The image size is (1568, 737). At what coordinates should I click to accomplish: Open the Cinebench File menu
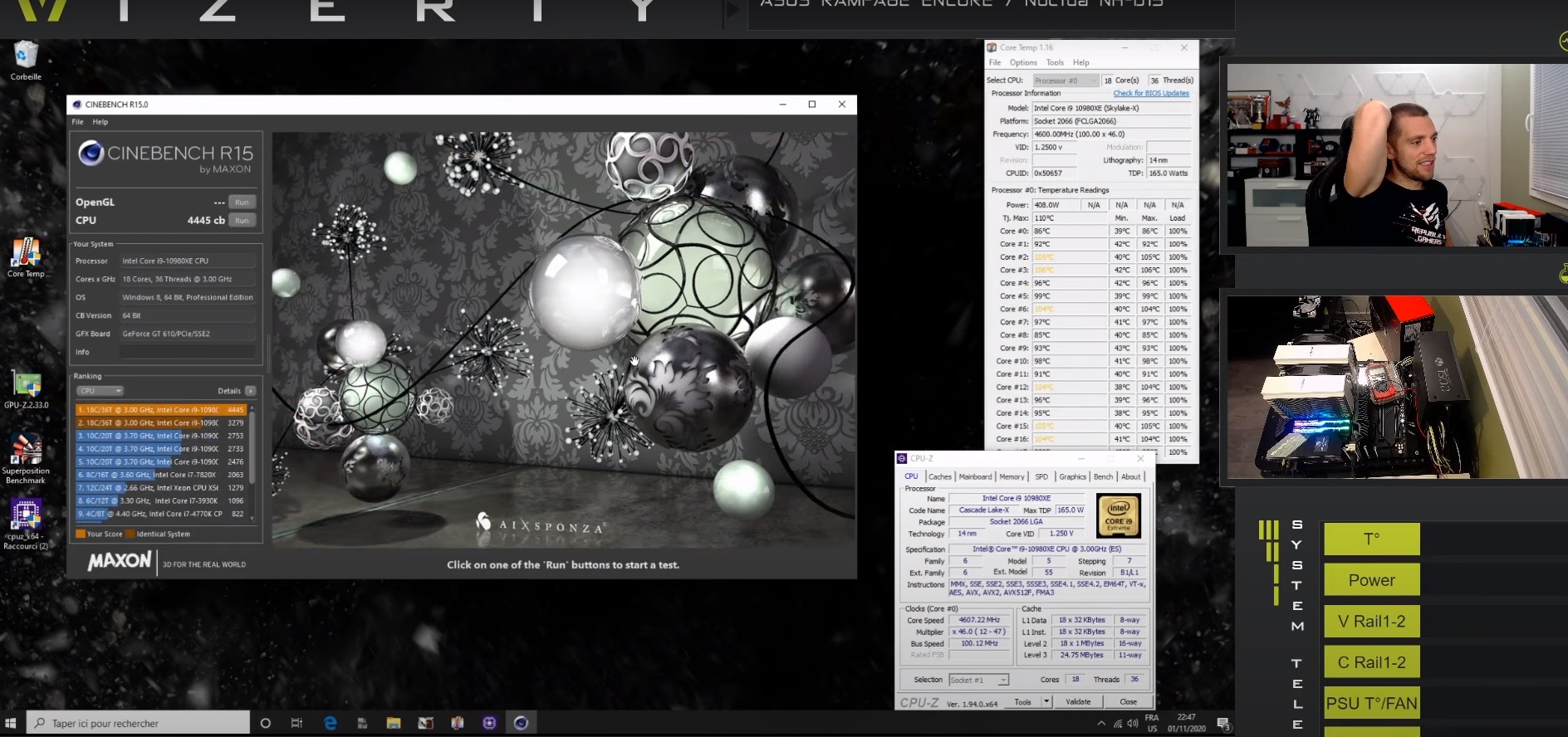77,122
